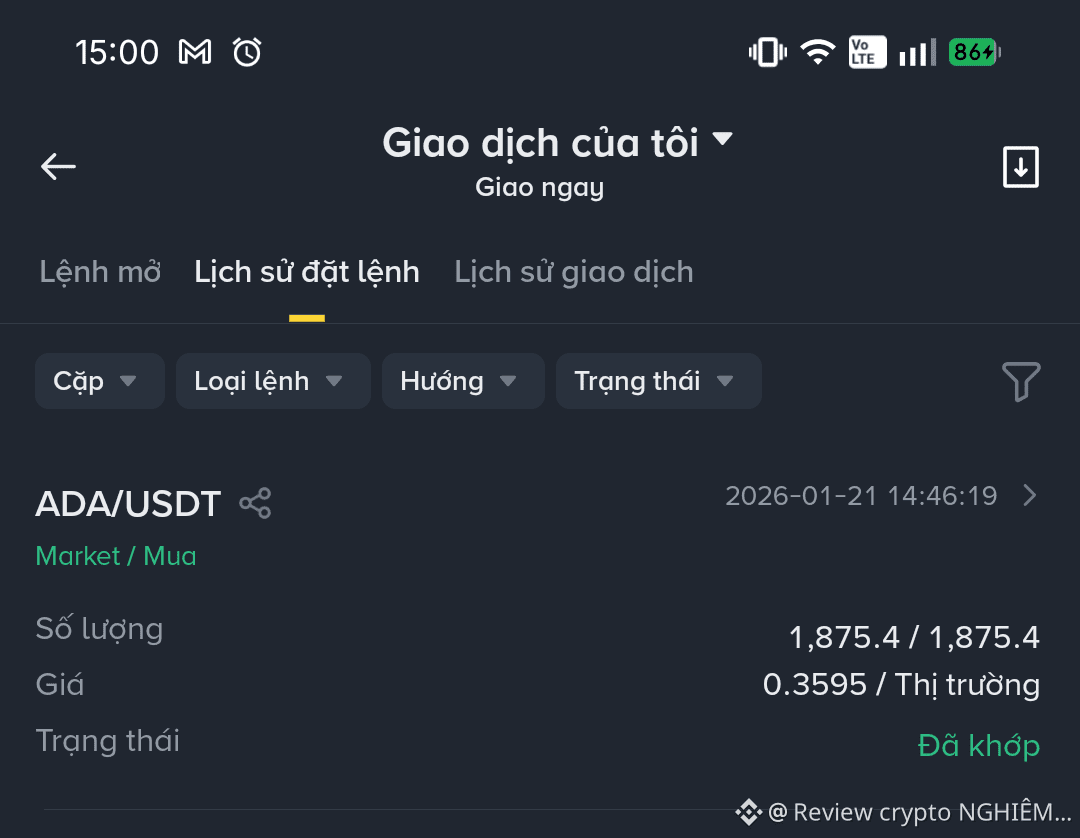Tap the Wi-Fi icon in status bar

818,51
